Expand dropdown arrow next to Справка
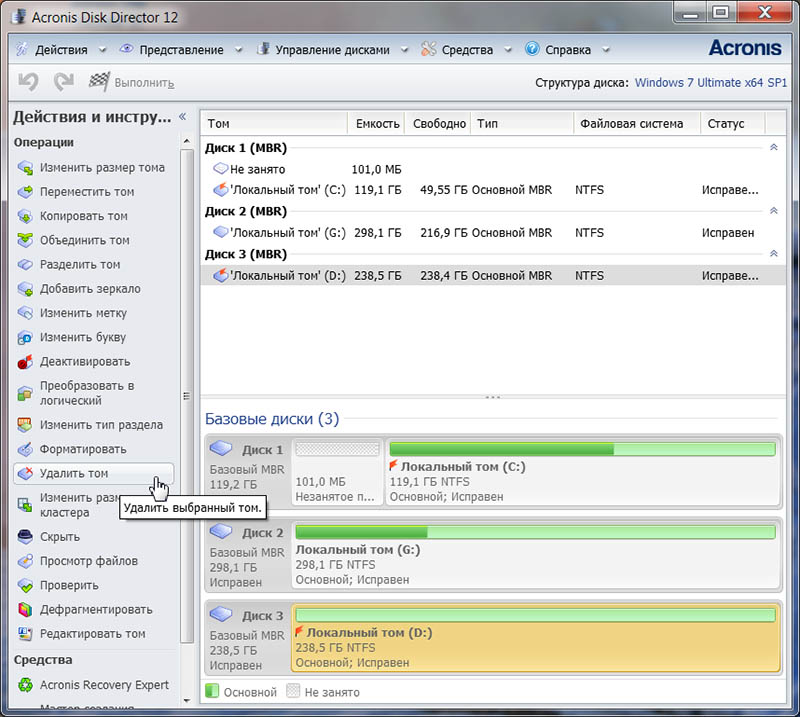 click(606, 50)
